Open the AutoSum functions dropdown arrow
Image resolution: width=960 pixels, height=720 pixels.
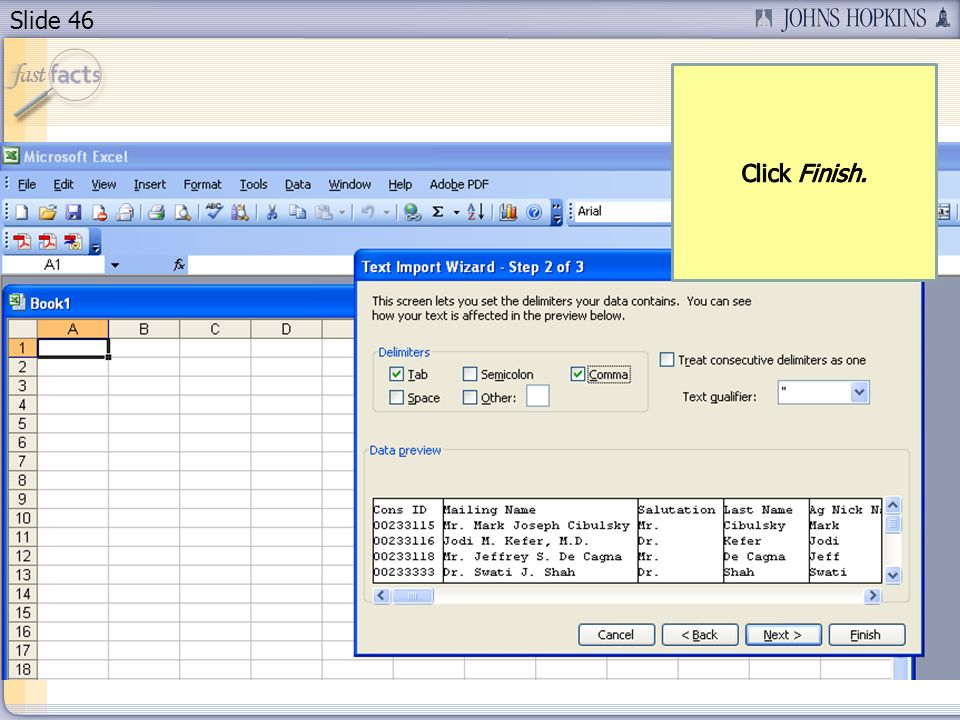point(456,212)
